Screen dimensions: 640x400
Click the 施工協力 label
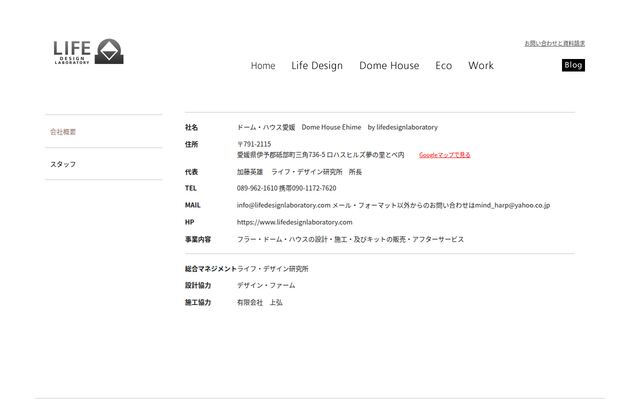pos(198,302)
